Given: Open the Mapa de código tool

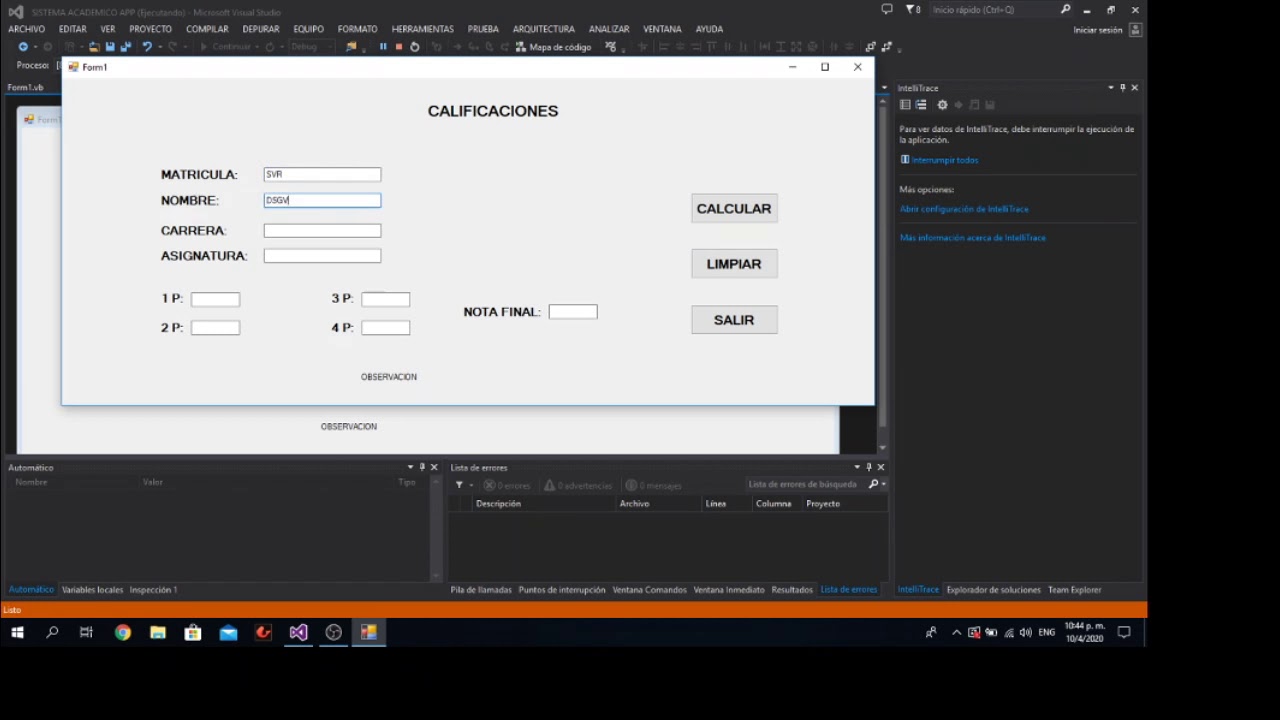Looking at the screenshot, I should point(554,47).
